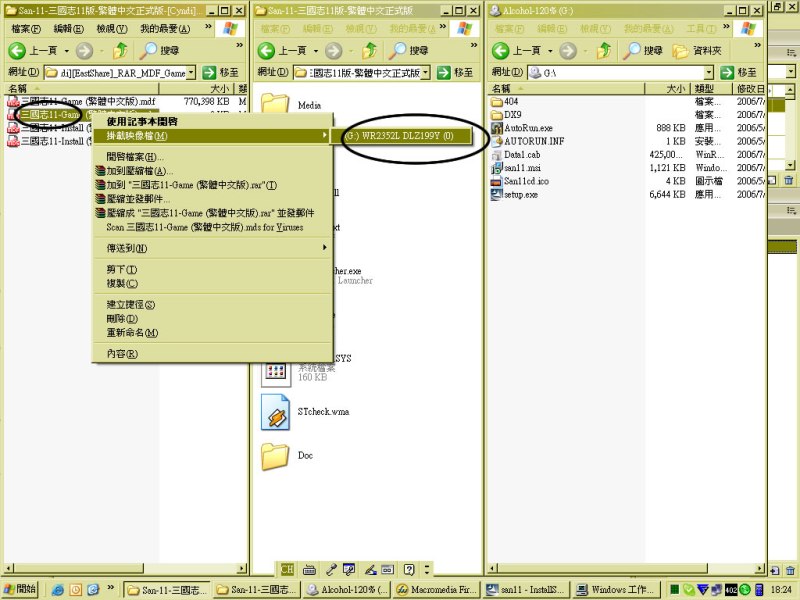800x600 pixels.
Task: Expand toolbar overflow chevron in G: window
Action: click(757, 45)
